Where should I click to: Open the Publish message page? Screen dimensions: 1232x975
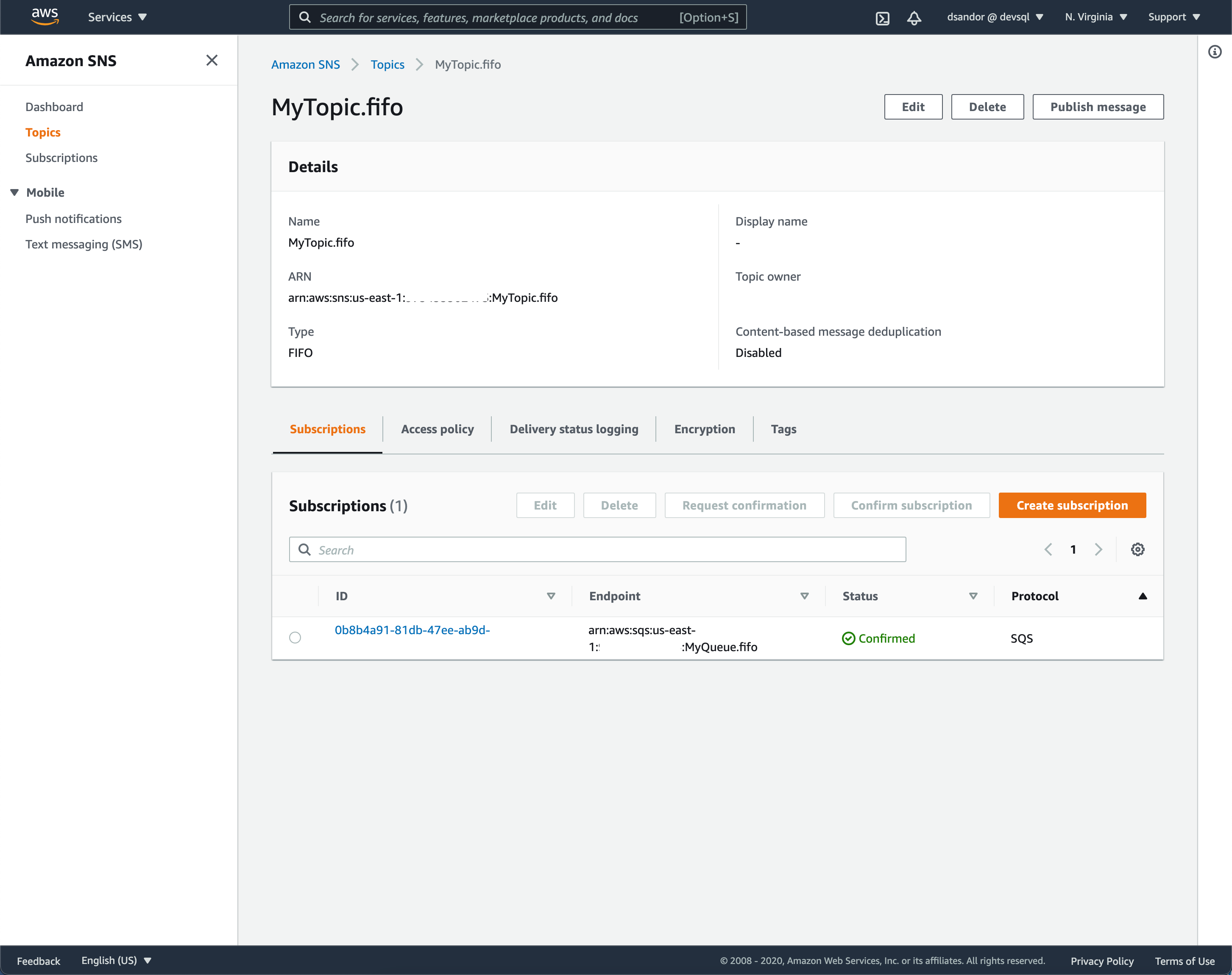coord(1097,107)
